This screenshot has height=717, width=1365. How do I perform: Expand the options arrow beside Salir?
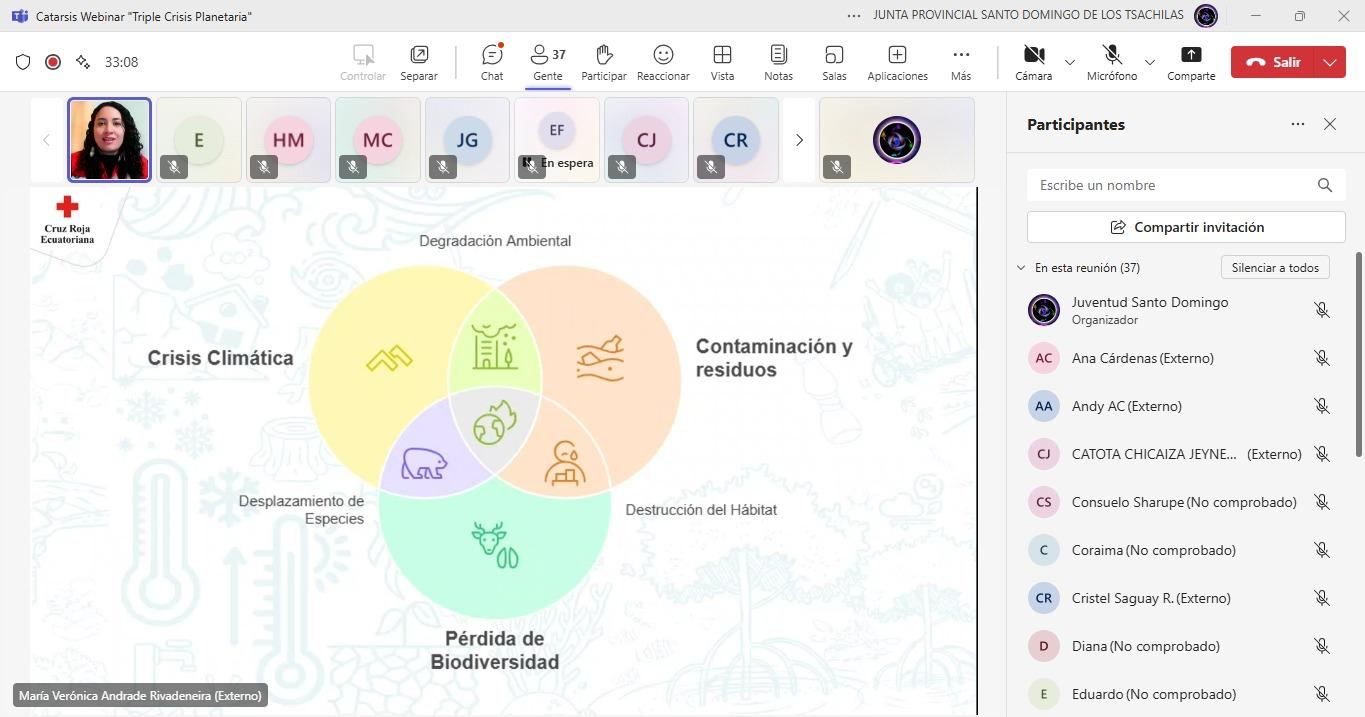(x=1329, y=62)
